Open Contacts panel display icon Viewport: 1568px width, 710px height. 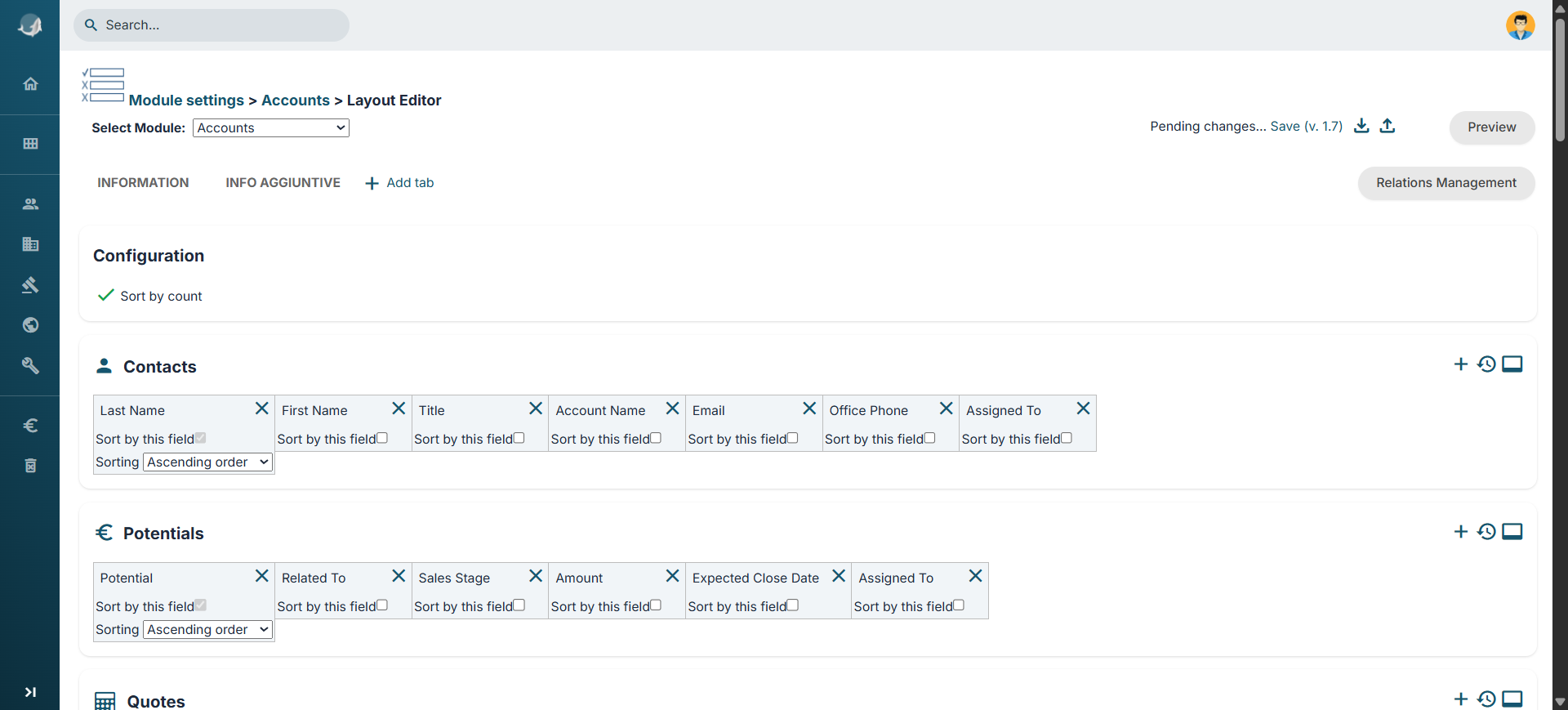point(1512,364)
